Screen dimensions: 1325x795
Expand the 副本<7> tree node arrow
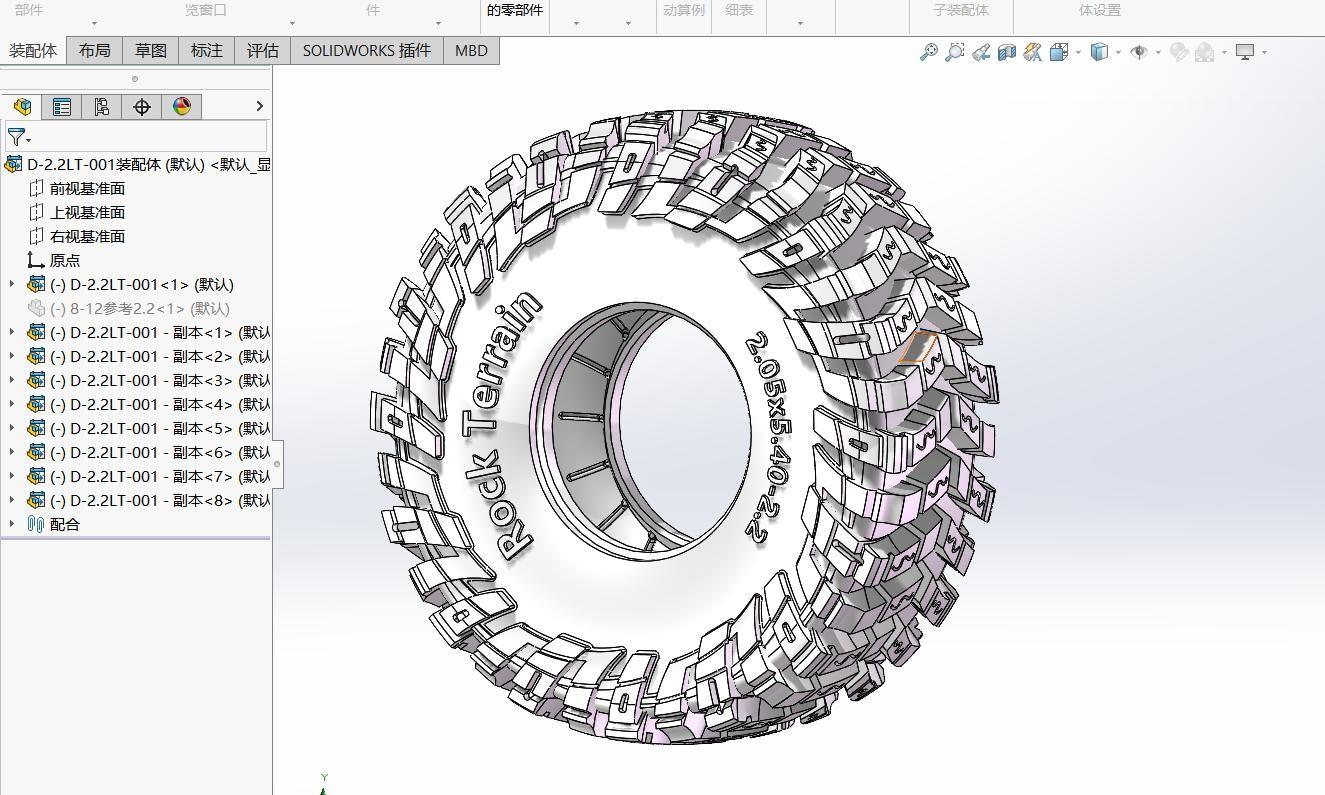(x=12, y=476)
